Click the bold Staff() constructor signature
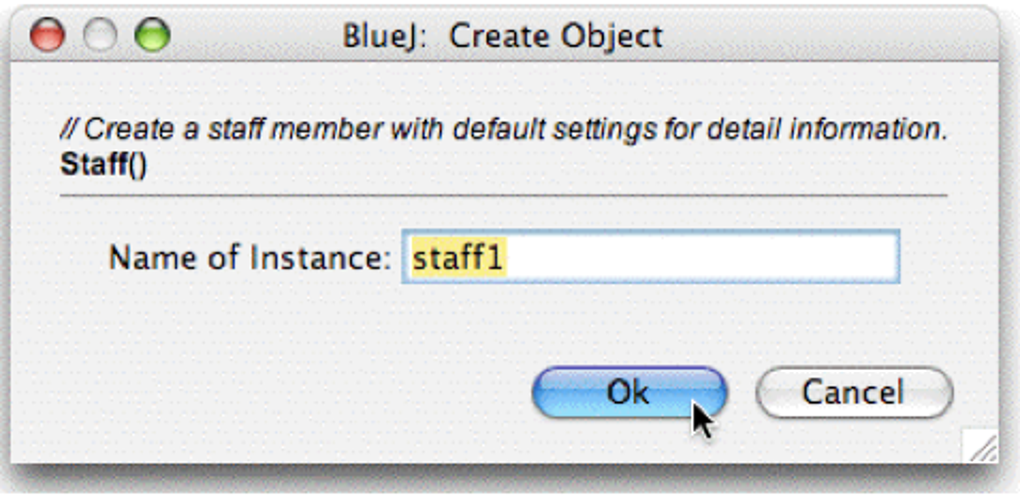1020x504 pixels. click(103, 165)
